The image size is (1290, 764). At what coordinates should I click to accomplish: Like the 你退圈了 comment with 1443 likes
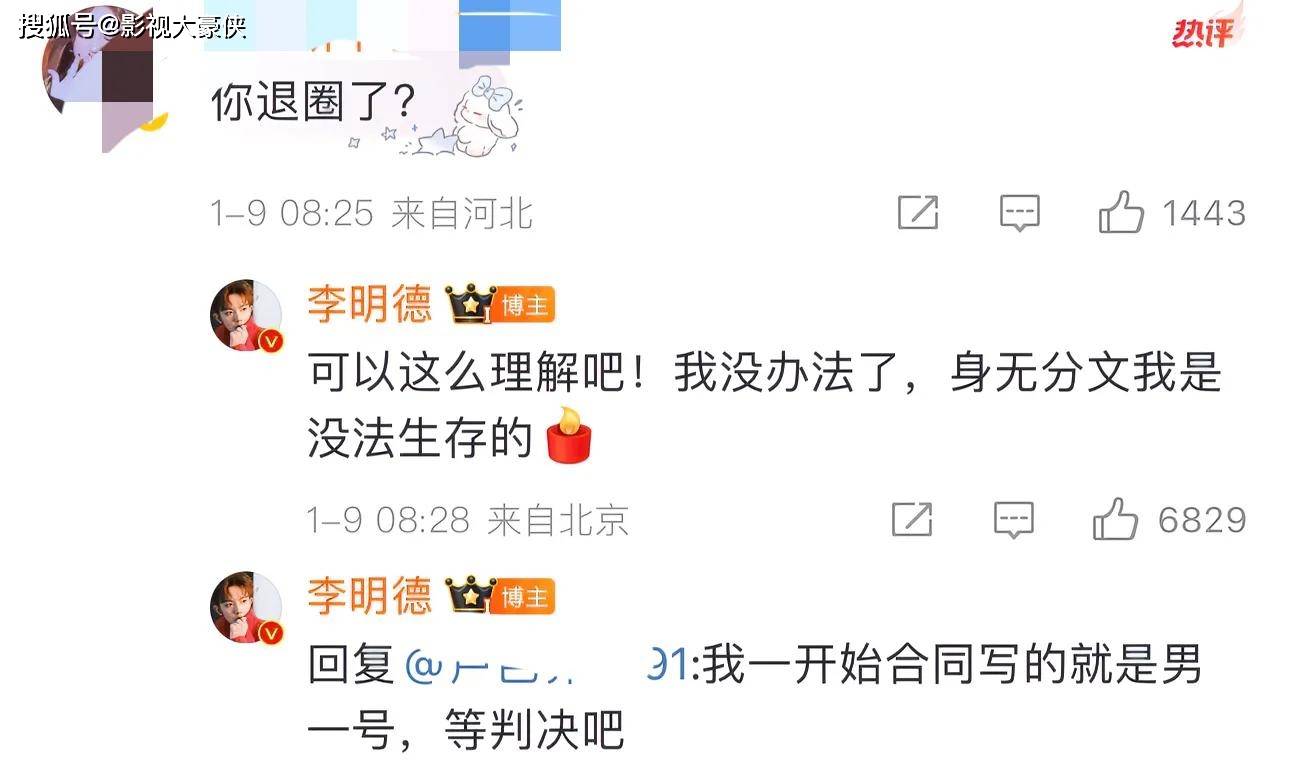point(1121,213)
